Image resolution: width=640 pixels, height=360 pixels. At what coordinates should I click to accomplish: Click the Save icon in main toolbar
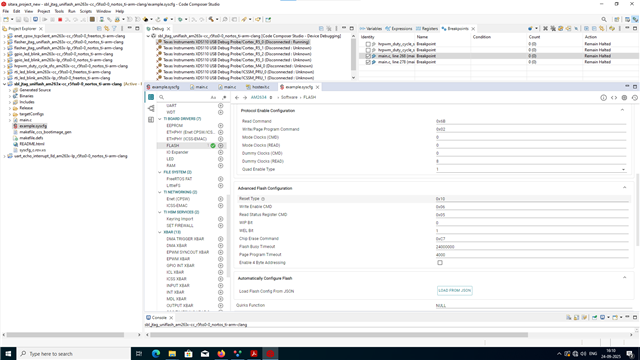click(18, 20)
